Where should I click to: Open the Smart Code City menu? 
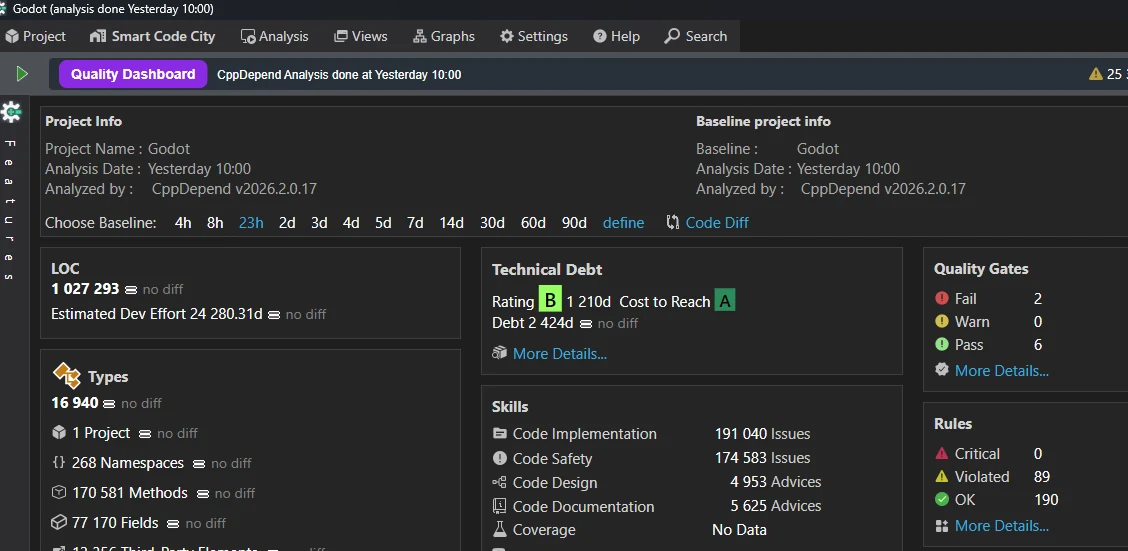(153, 36)
